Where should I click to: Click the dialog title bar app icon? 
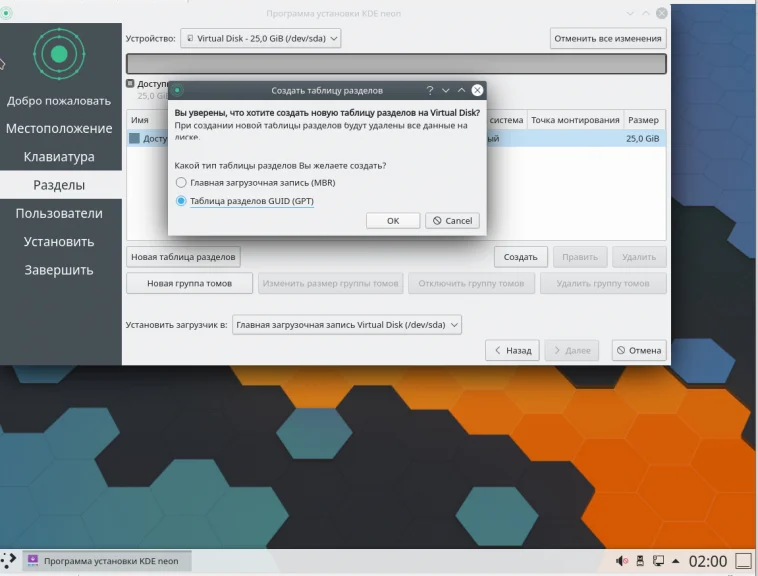177,90
